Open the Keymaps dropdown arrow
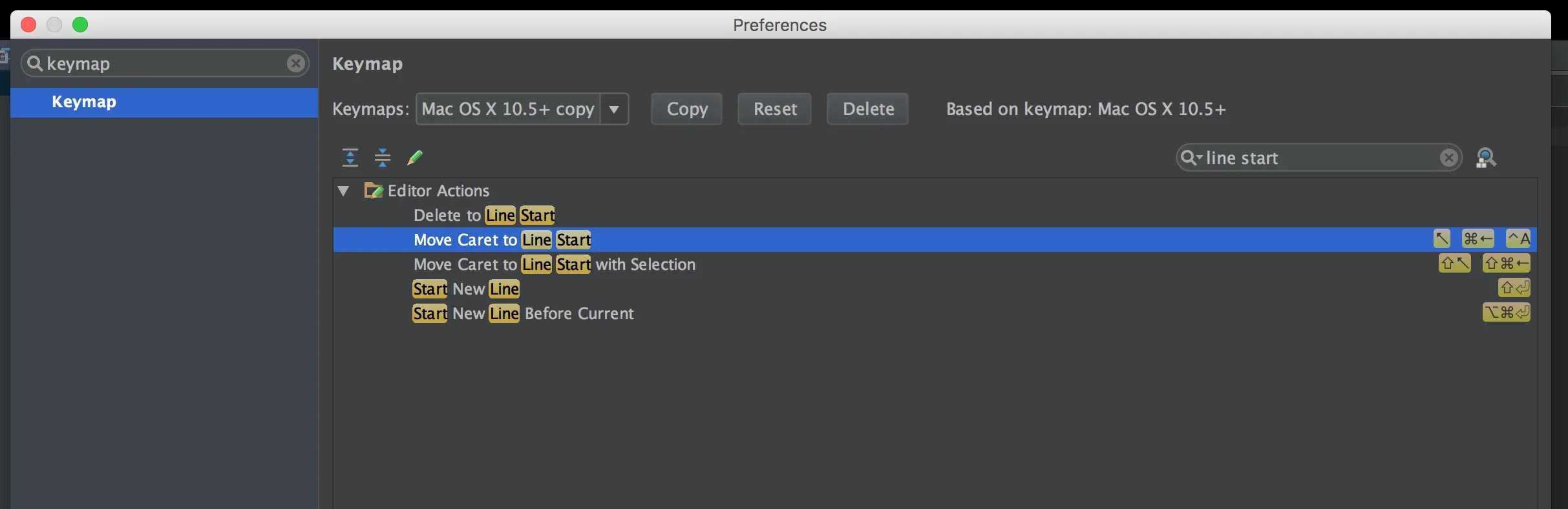Image resolution: width=1568 pixels, height=509 pixels. (614, 109)
